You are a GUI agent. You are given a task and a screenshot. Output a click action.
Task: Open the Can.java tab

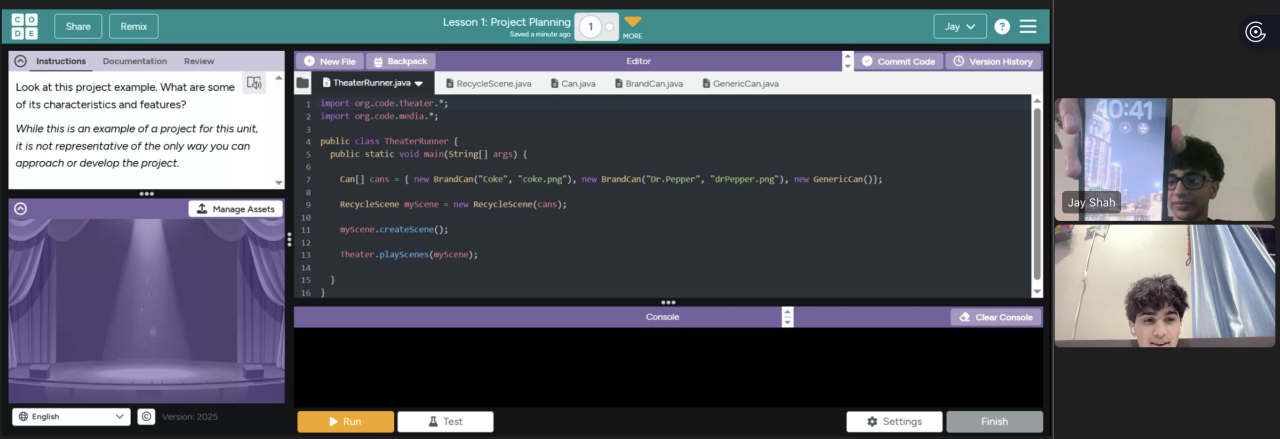pos(573,84)
